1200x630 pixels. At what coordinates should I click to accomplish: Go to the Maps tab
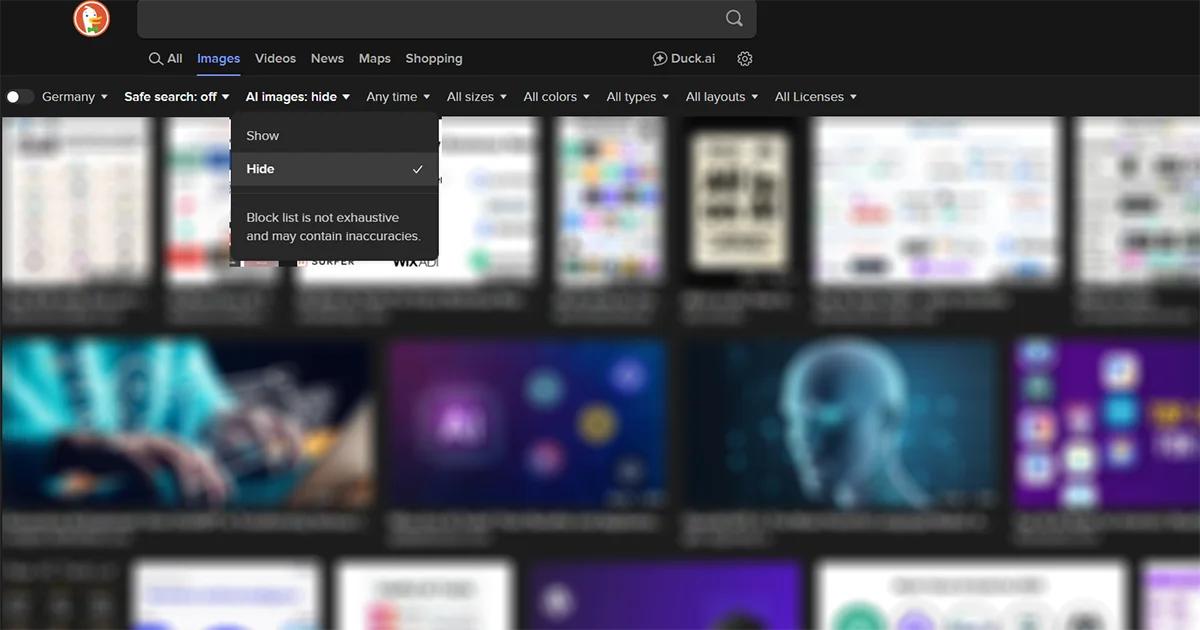click(375, 59)
